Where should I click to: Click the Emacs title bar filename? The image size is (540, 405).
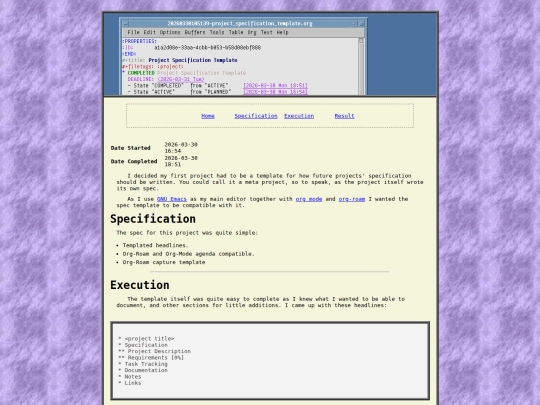[x=240, y=23]
